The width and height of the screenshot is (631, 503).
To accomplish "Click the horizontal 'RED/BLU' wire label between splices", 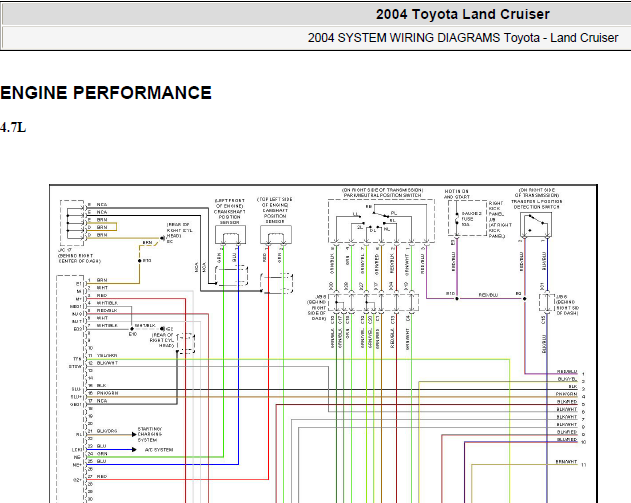I will click(x=488, y=295).
